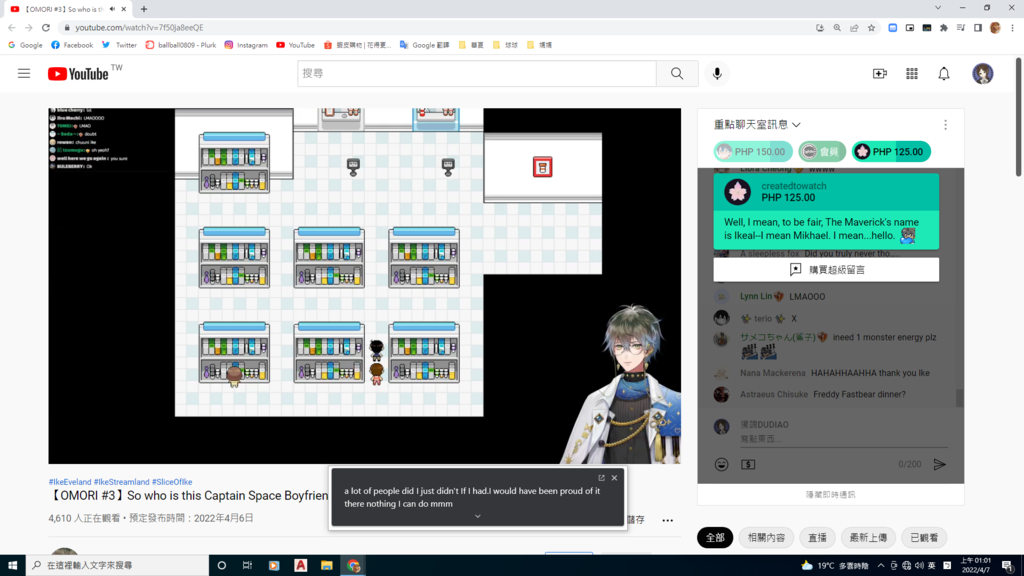Select the PHP 125.00 Super Chat chip
1024x576 pixels.
click(x=891, y=152)
